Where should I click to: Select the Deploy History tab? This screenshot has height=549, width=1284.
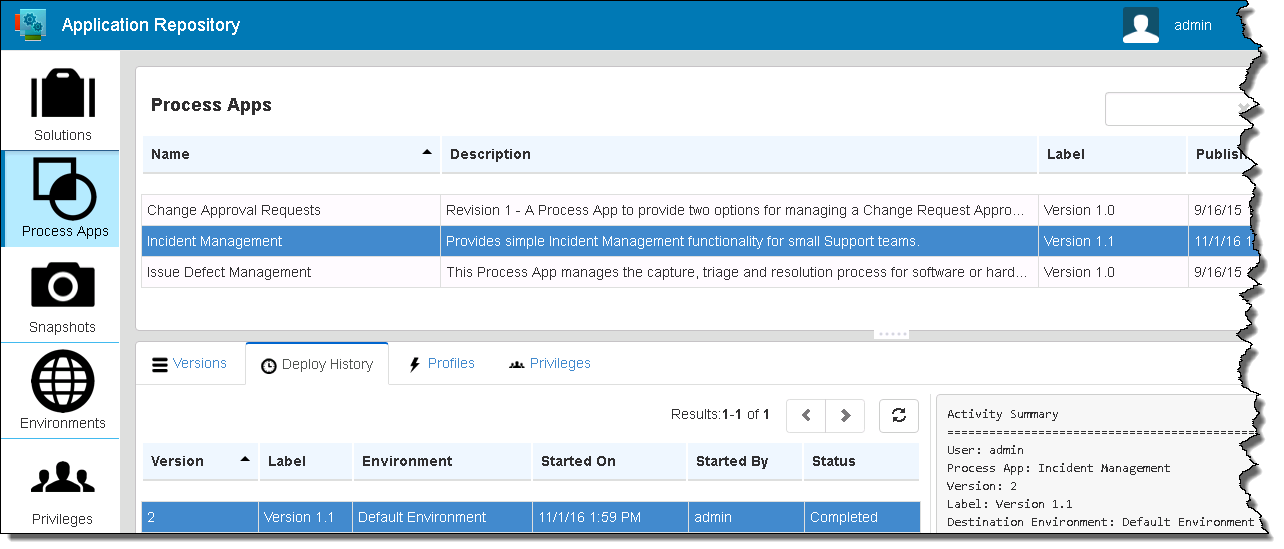pos(317,365)
